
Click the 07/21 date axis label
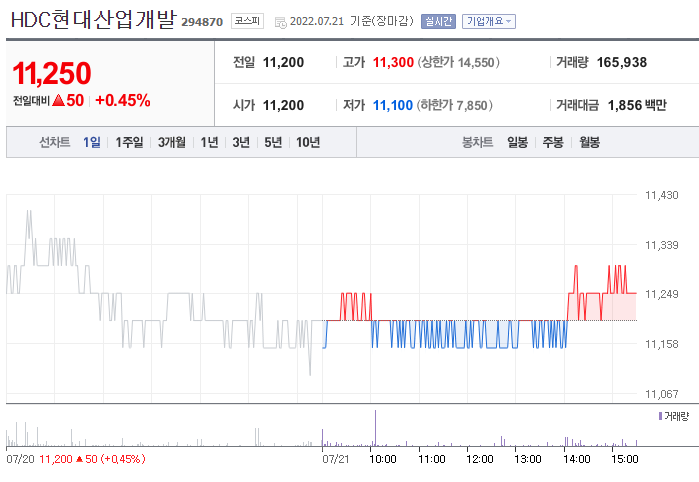336,459
